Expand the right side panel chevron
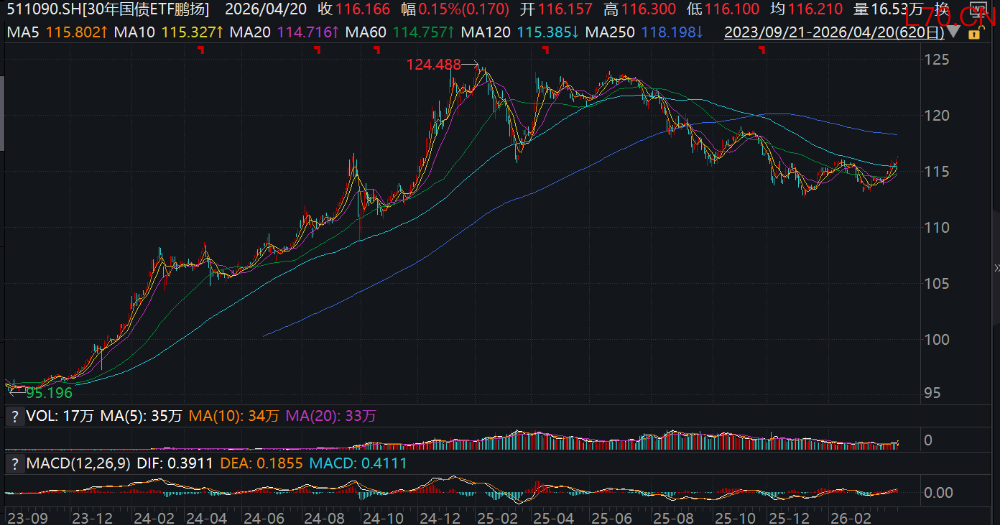The height and width of the screenshot is (525, 1000). click(996, 268)
